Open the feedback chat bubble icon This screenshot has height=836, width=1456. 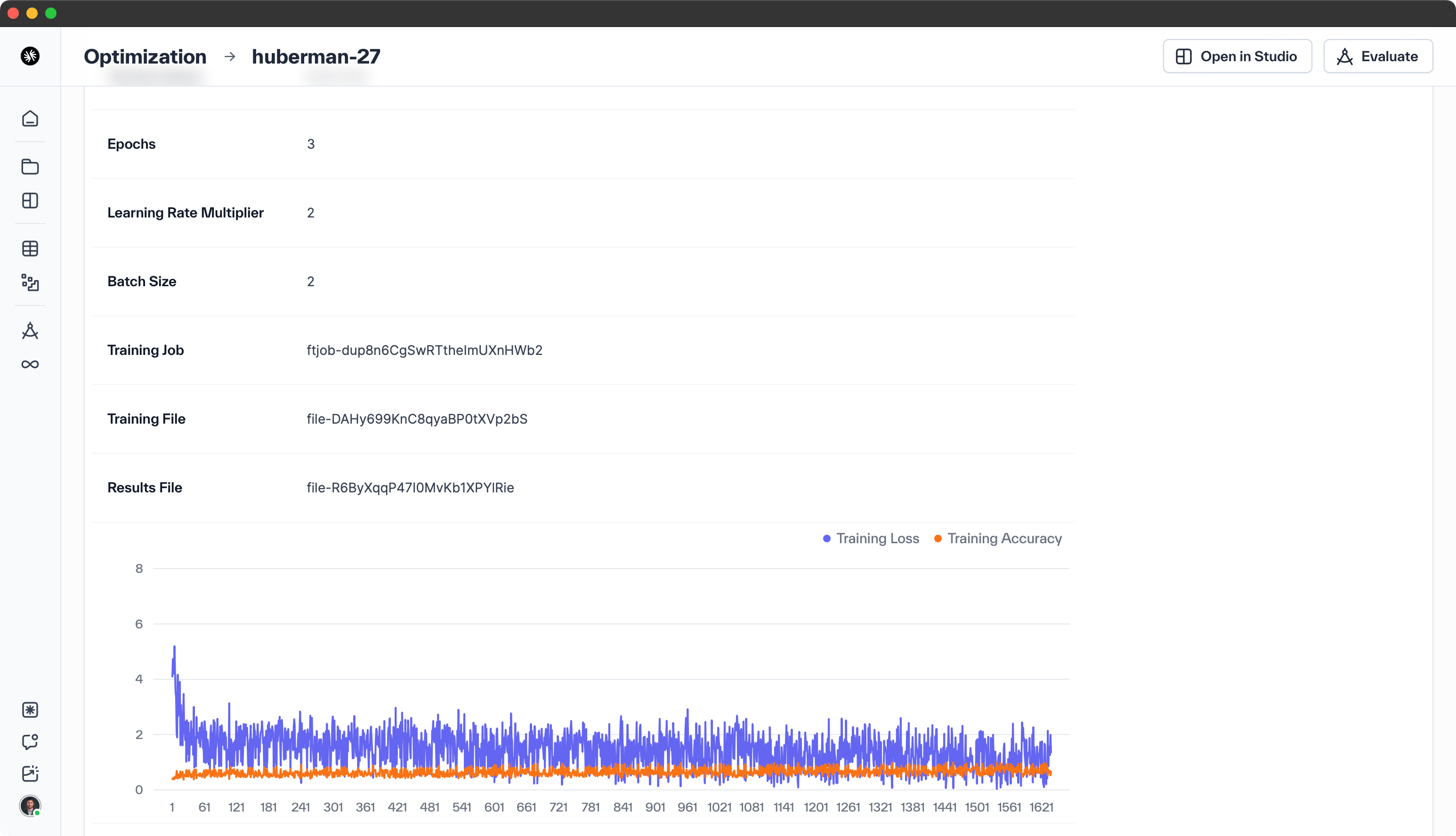click(30, 742)
